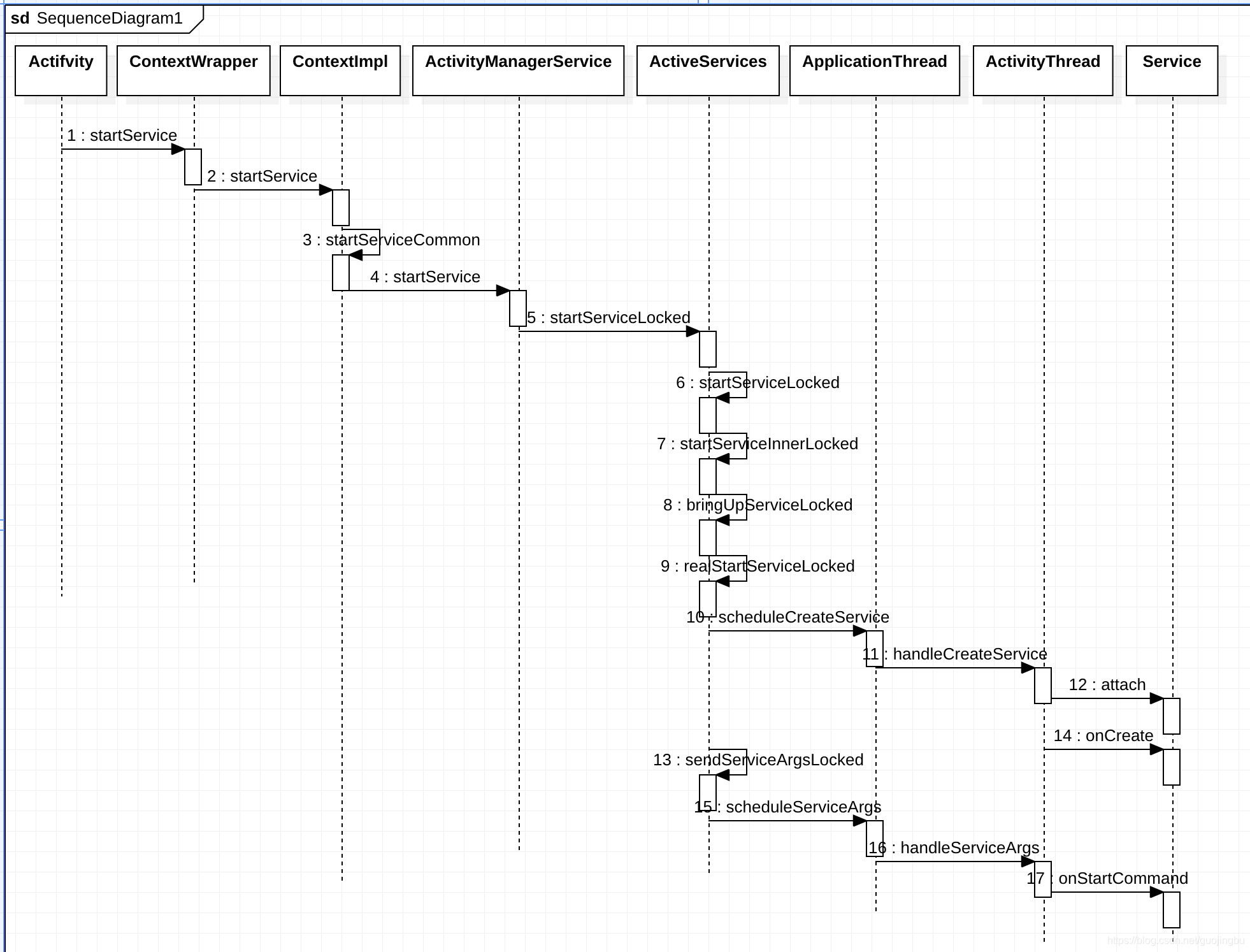Click message label '8 : bringUpServiceLocked'
This screenshot has height=952, width=1250.
pos(758,505)
